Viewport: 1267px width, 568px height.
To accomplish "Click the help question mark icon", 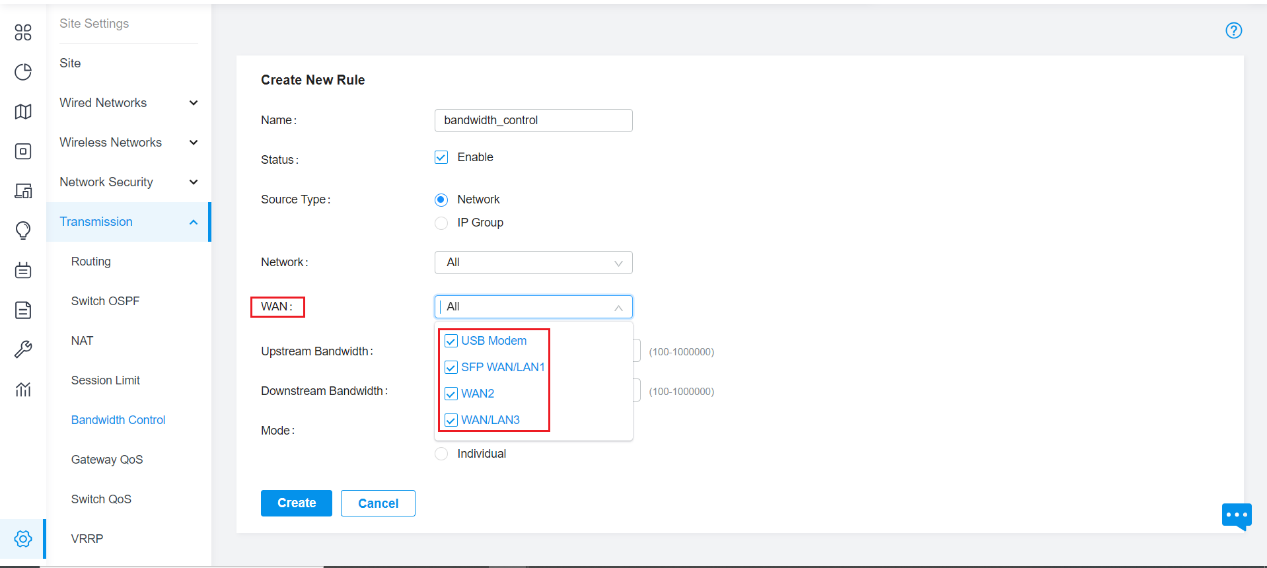I will 1233,31.
